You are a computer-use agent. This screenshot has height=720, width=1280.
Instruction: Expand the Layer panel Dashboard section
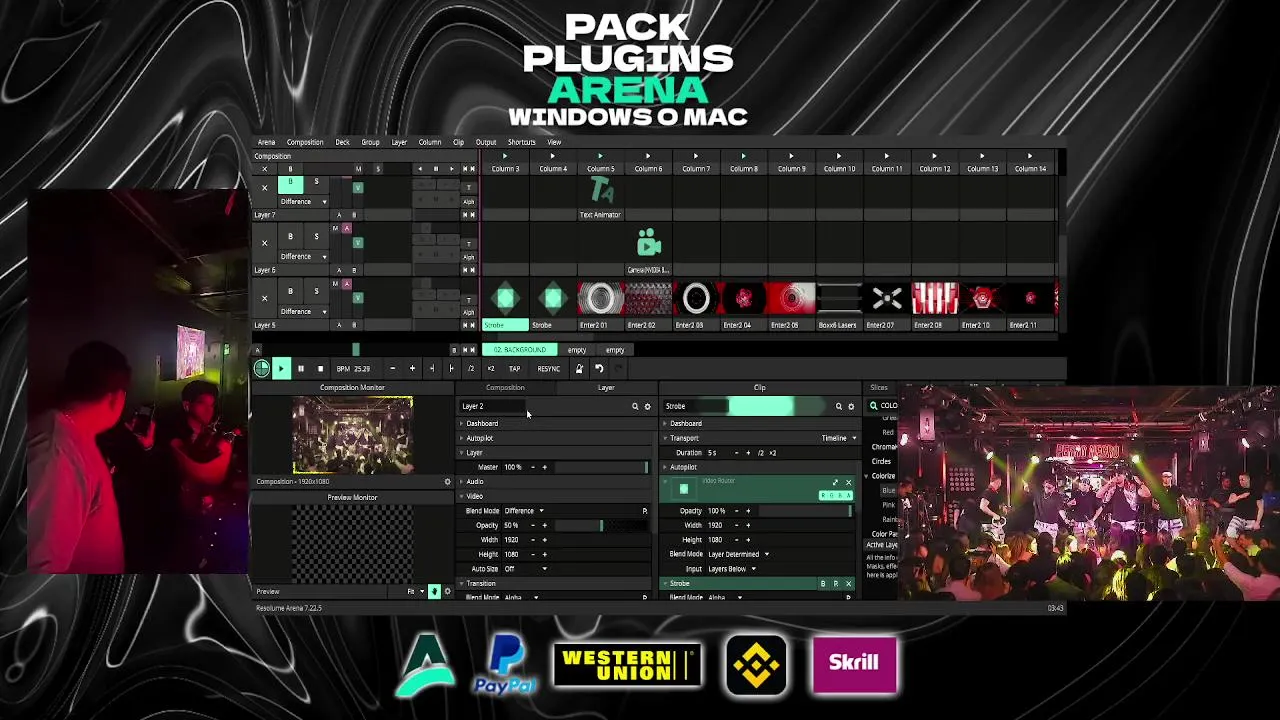[480, 423]
